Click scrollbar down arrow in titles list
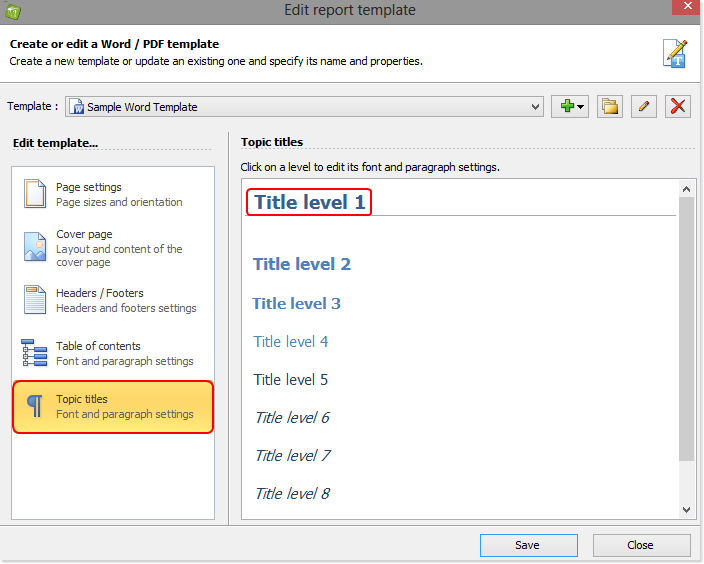 (x=686, y=510)
